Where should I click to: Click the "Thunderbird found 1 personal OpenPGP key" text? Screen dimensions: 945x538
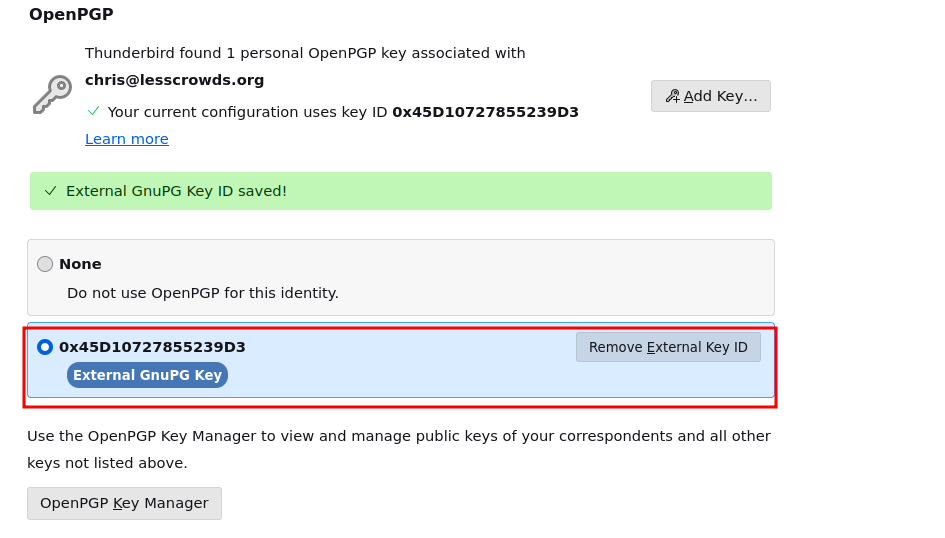point(305,53)
